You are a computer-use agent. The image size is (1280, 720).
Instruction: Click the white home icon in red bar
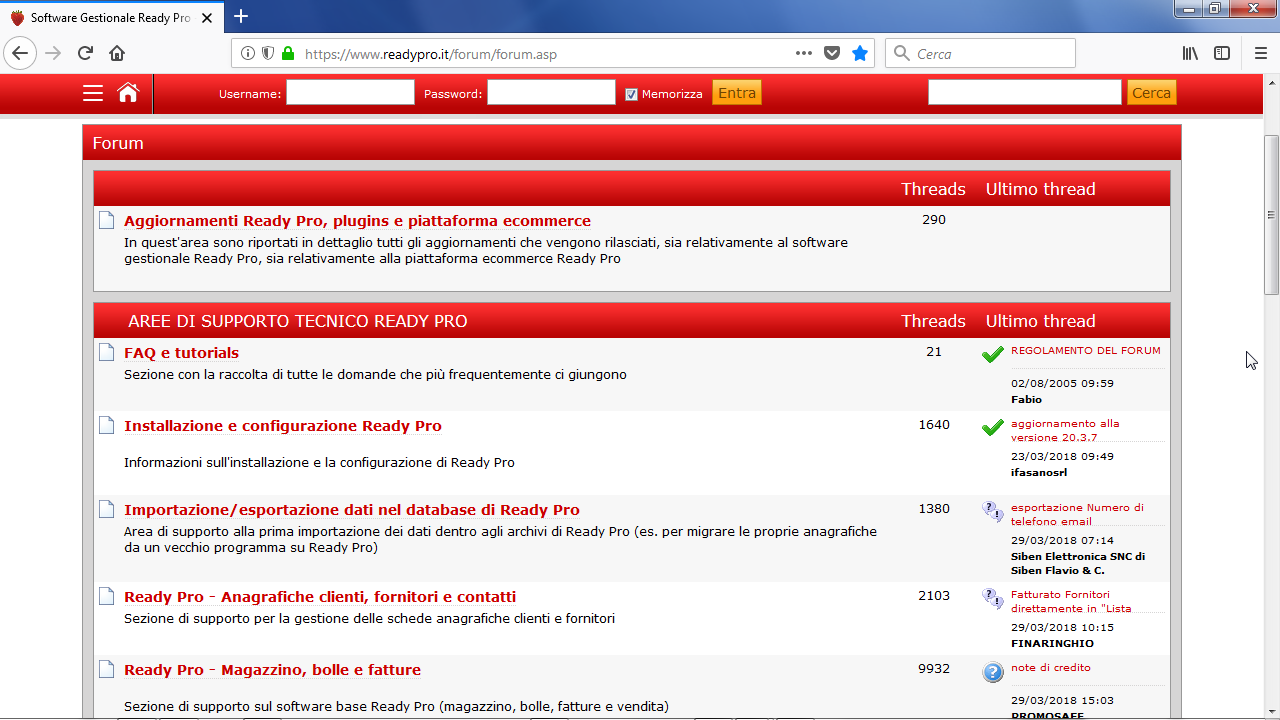pyautogui.click(x=128, y=92)
